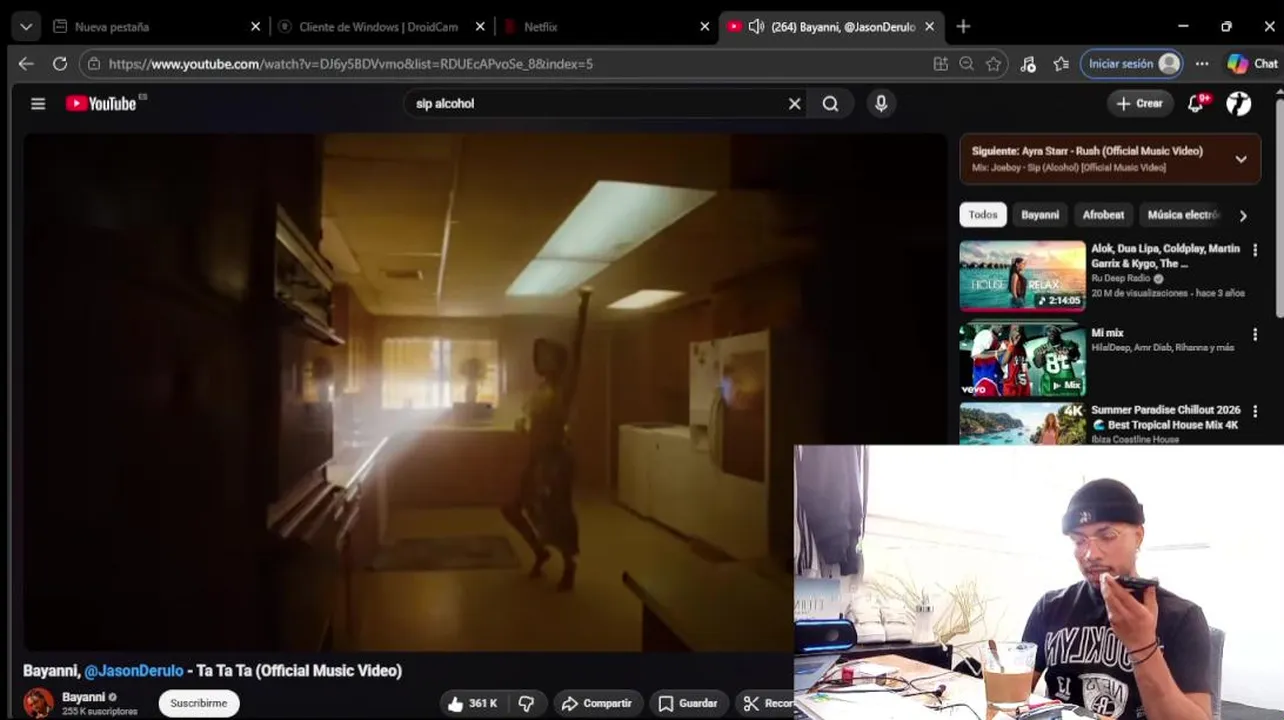Open Copilot Chat sidebar

click(x=1253, y=63)
